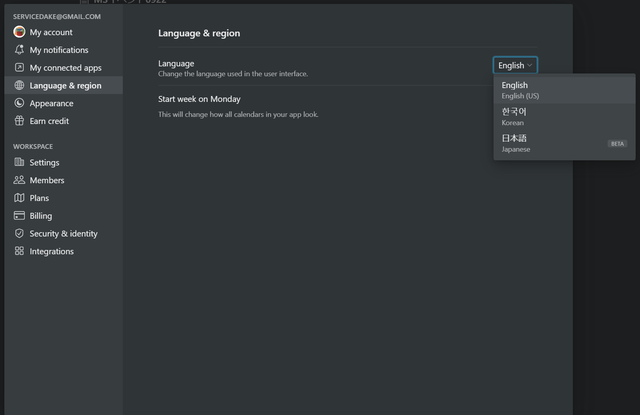640x415 pixels.
Task: Choose English (US) from language list
Action: pyautogui.click(x=564, y=90)
